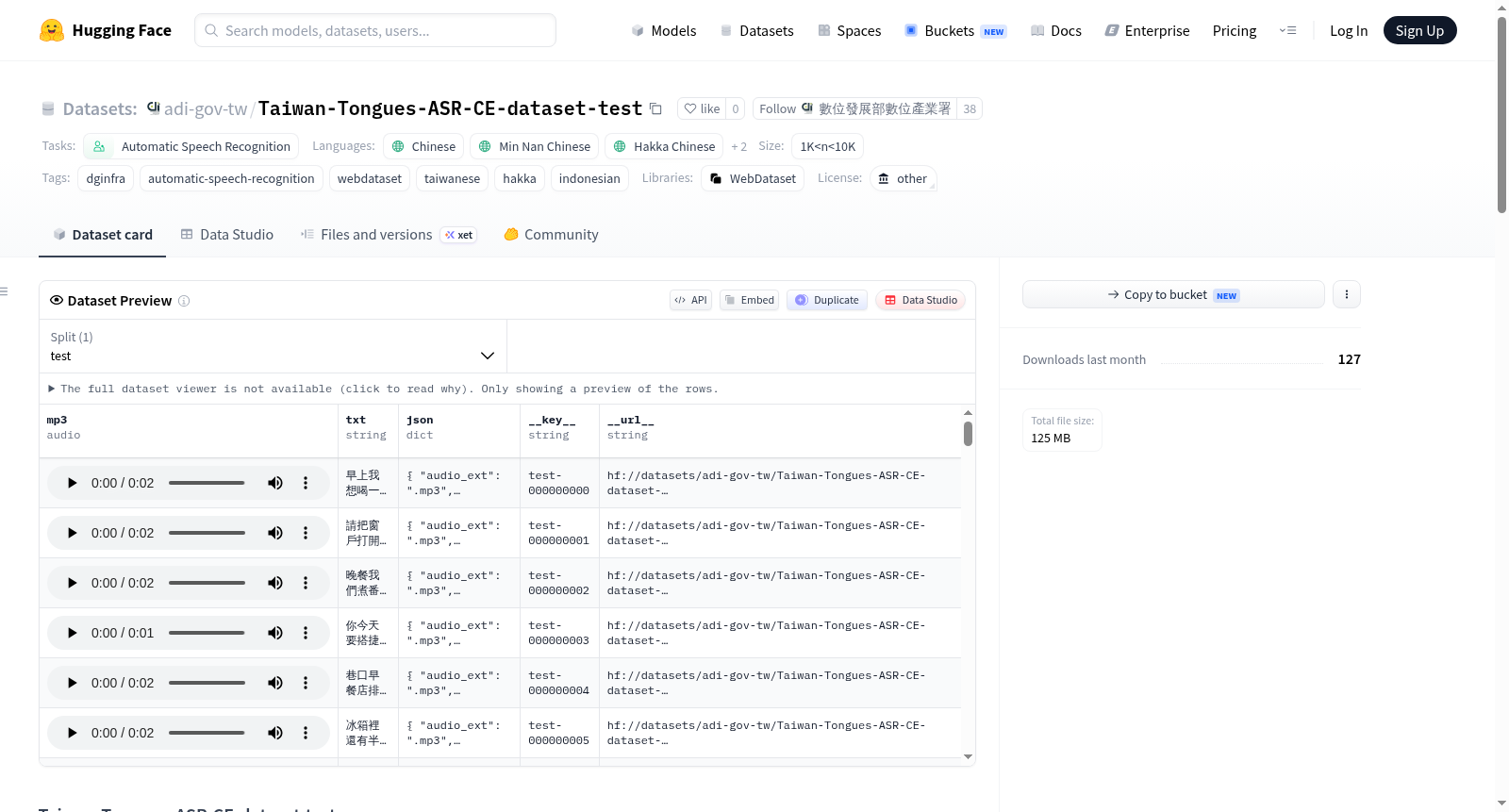Open the Split test dropdown

point(273,346)
